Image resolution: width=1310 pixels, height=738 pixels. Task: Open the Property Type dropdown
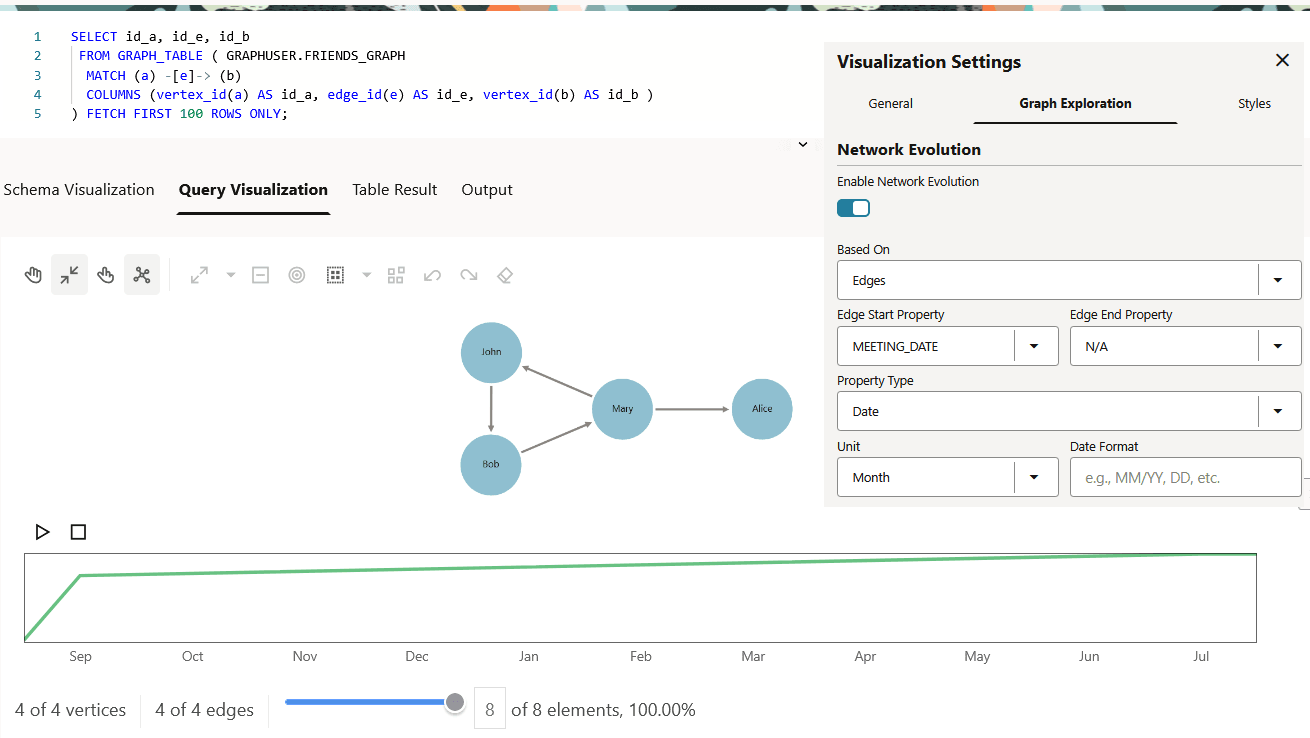click(x=1069, y=411)
